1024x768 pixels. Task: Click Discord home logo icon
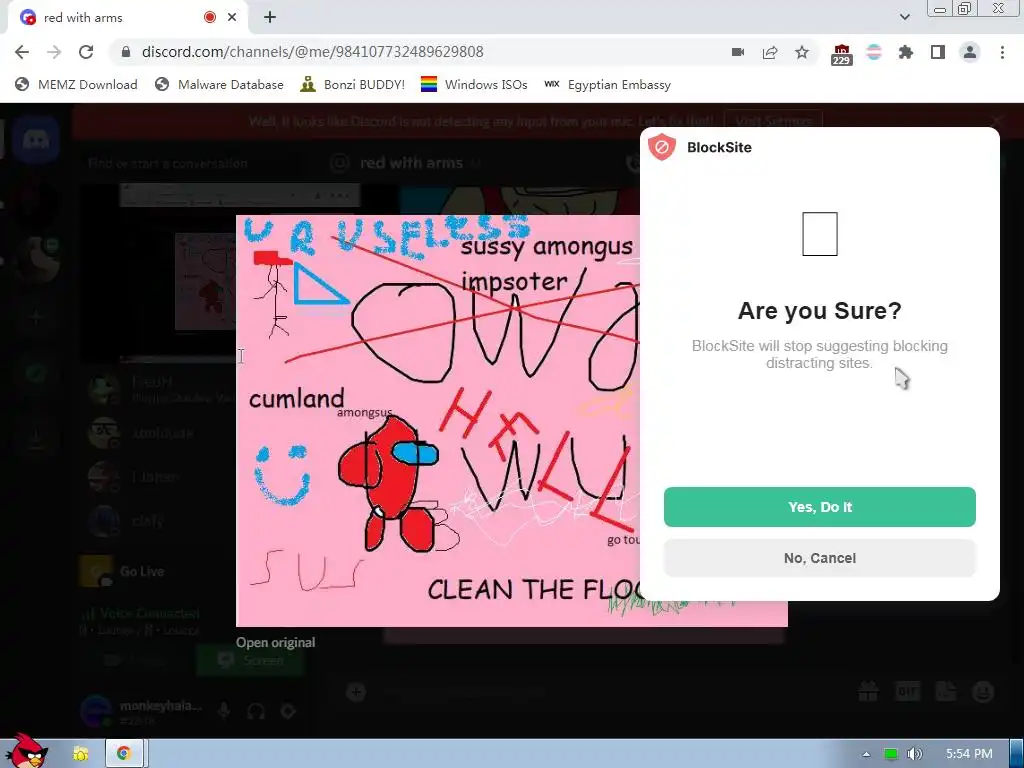pos(36,139)
